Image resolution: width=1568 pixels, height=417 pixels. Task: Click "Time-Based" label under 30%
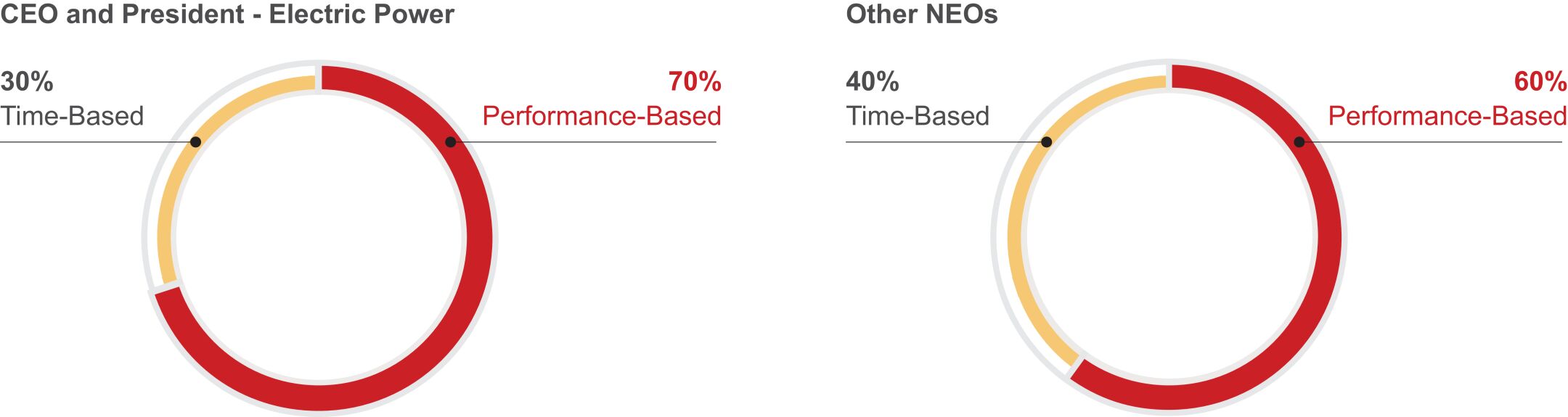coord(72,116)
